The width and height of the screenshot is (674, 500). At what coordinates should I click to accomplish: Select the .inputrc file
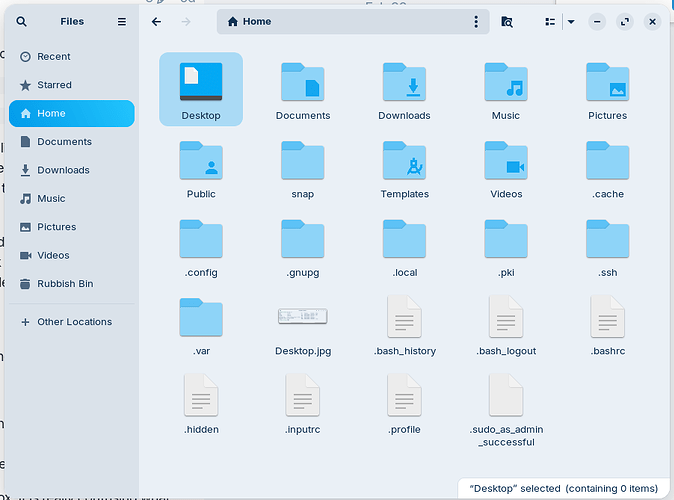(303, 395)
